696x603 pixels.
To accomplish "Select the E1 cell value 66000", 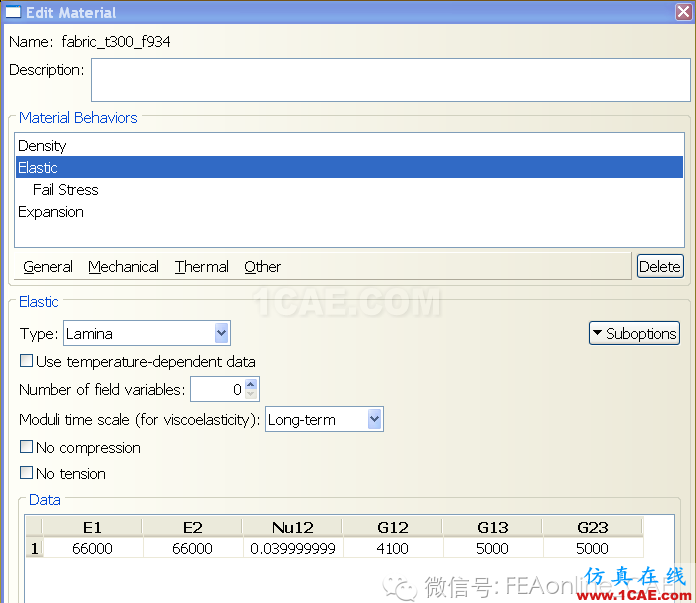I will 92,548.
